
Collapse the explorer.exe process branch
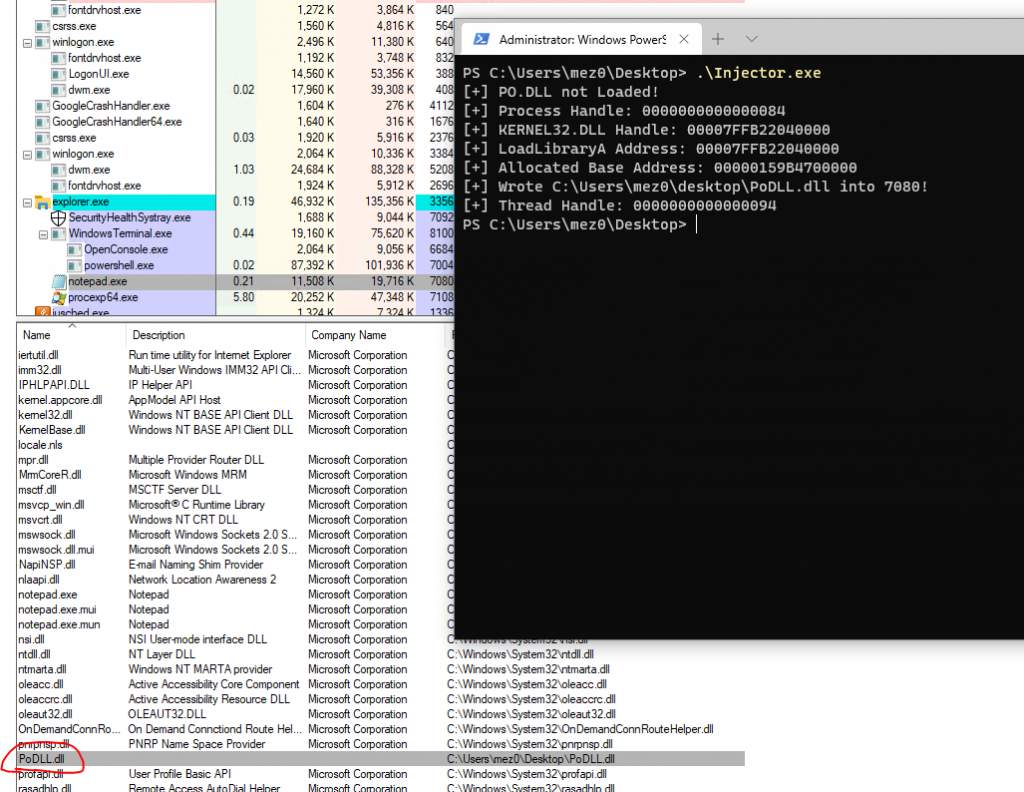pos(27,201)
